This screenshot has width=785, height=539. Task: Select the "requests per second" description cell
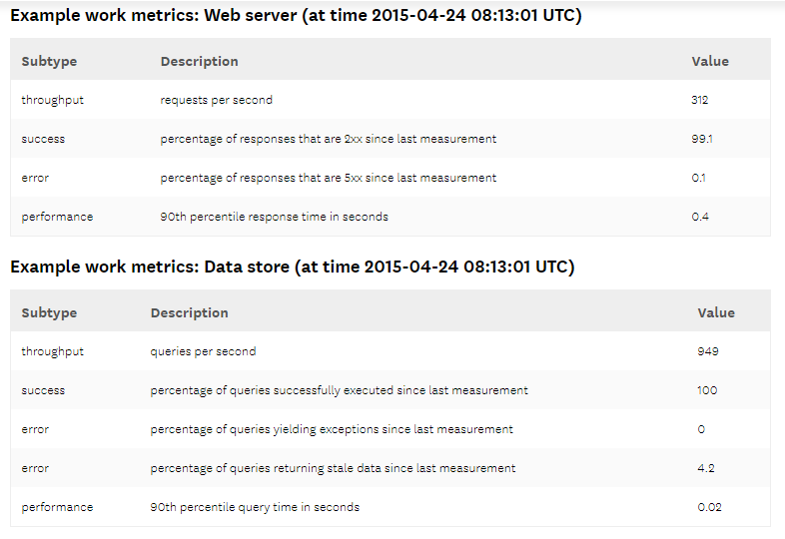[x=216, y=100]
